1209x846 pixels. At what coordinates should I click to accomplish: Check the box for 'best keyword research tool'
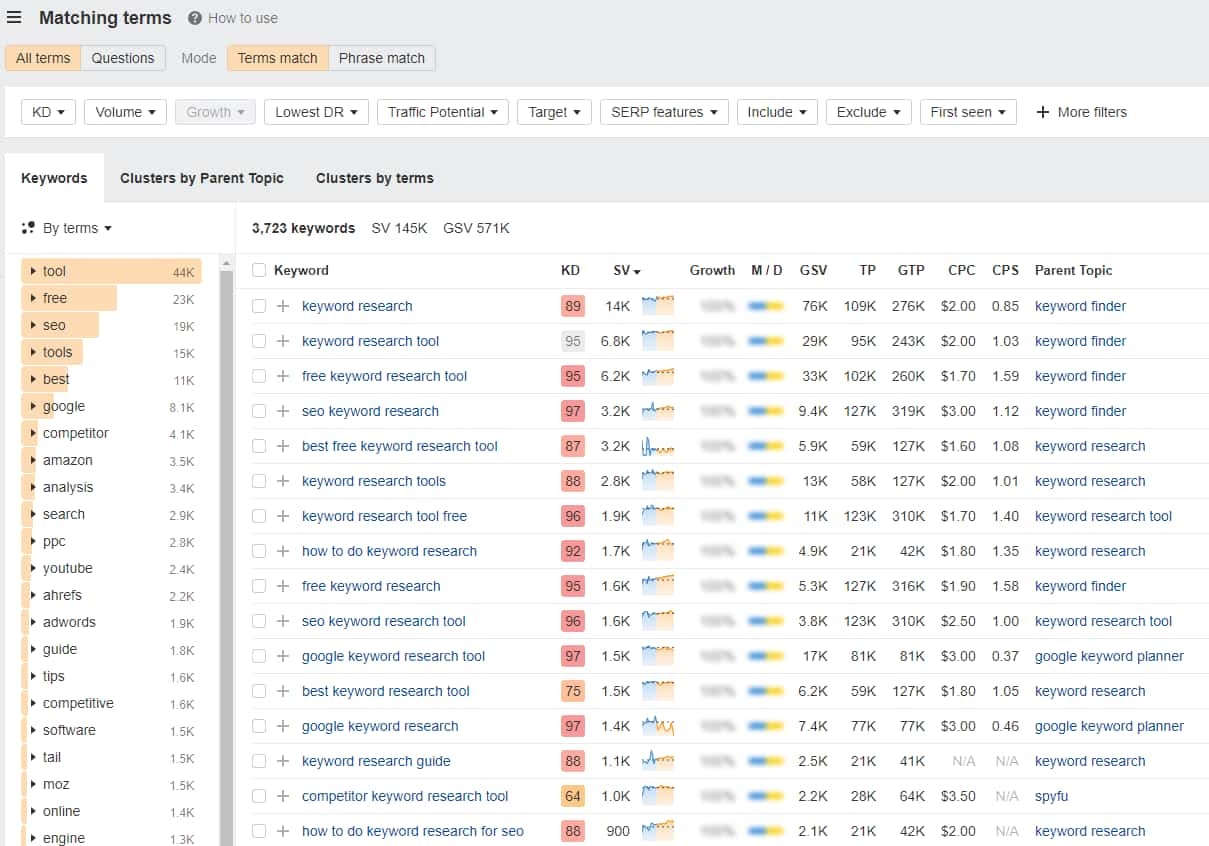pyautogui.click(x=259, y=691)
